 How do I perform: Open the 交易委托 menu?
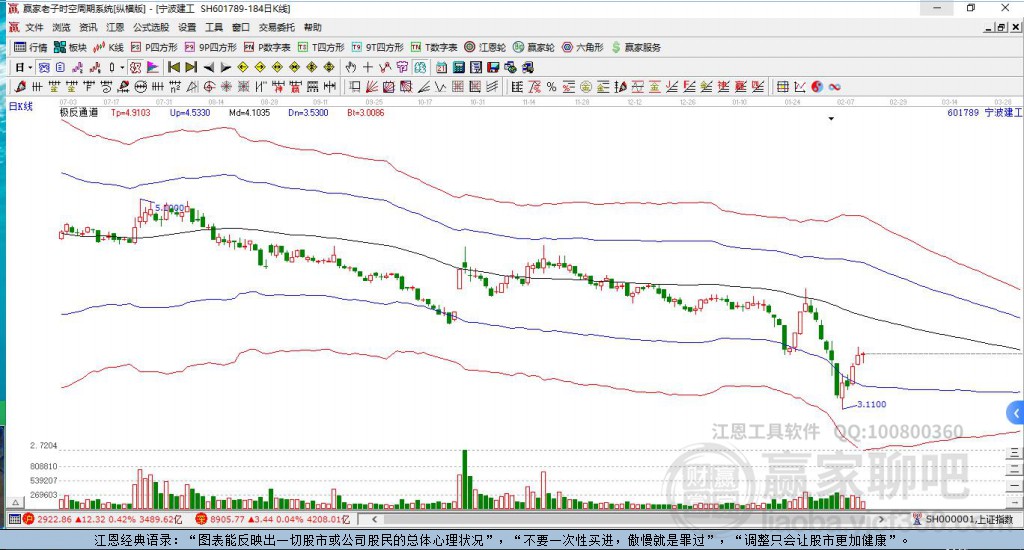pos(276,27)
